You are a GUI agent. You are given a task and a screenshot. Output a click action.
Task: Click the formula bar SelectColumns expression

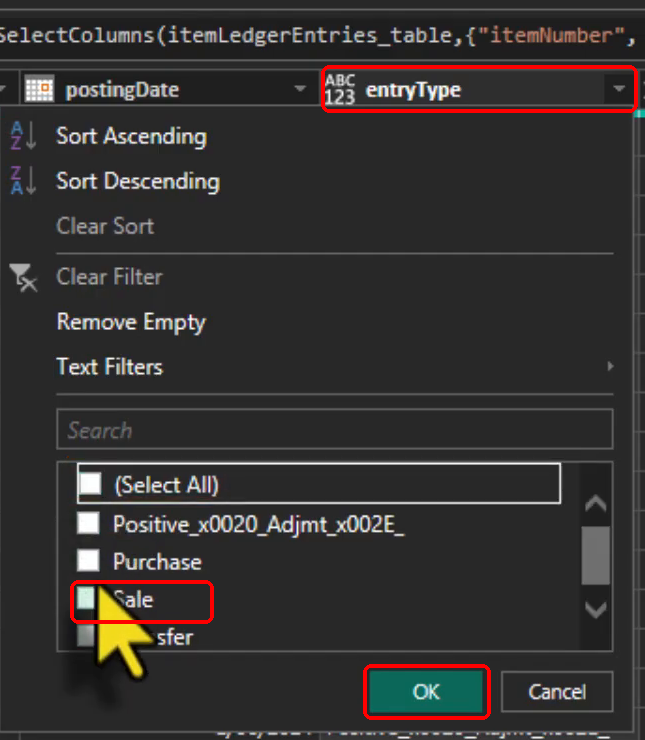pyautogui.click(x=317, y=36)
